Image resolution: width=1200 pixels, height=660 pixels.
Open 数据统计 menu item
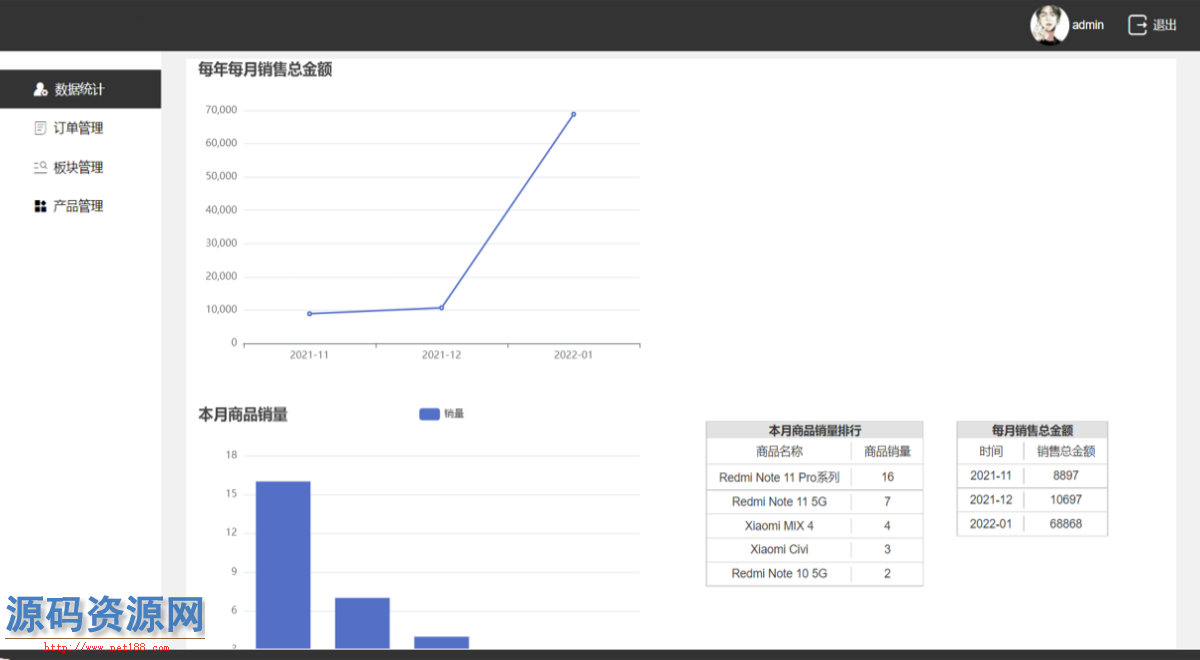click(x=80, y=89)
